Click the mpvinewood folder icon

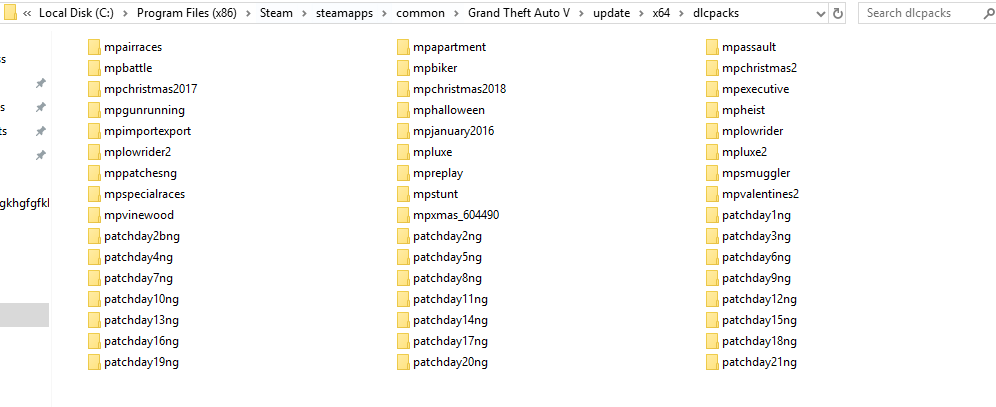click(94, 215)
